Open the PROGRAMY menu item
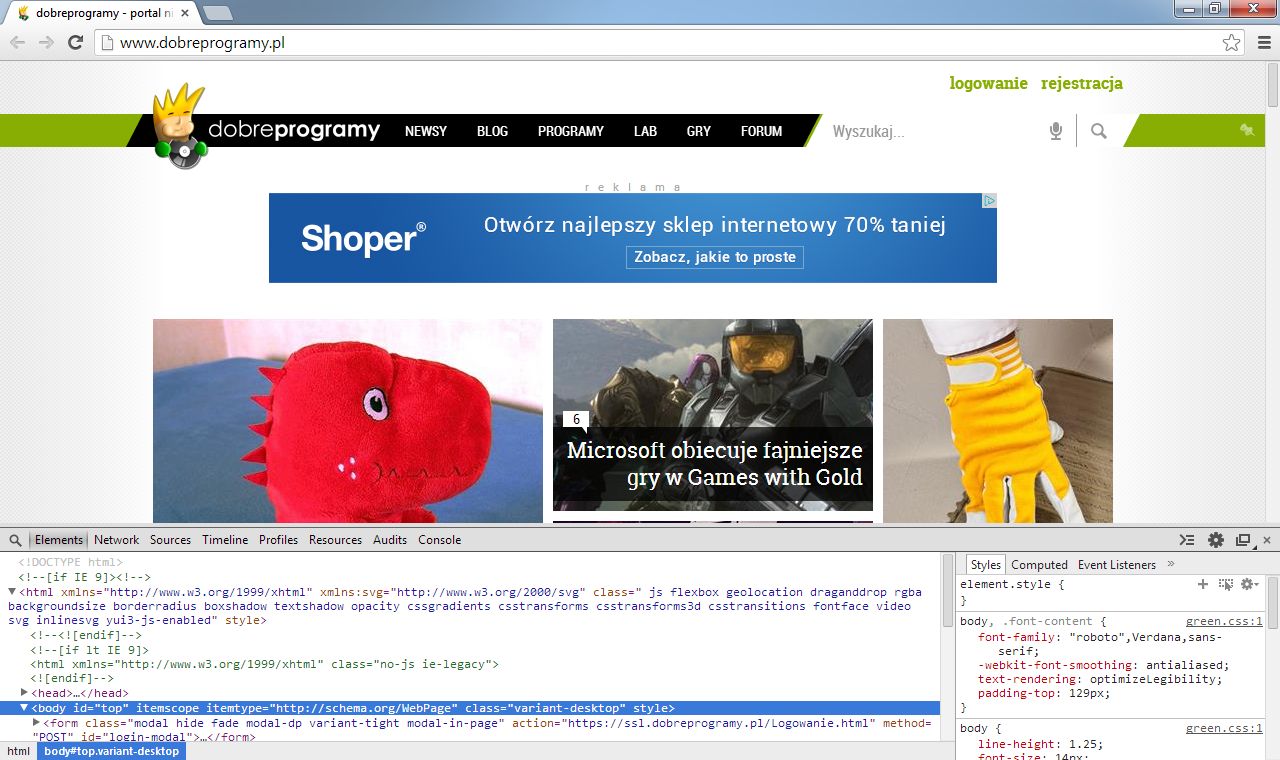 coord(571,131)
